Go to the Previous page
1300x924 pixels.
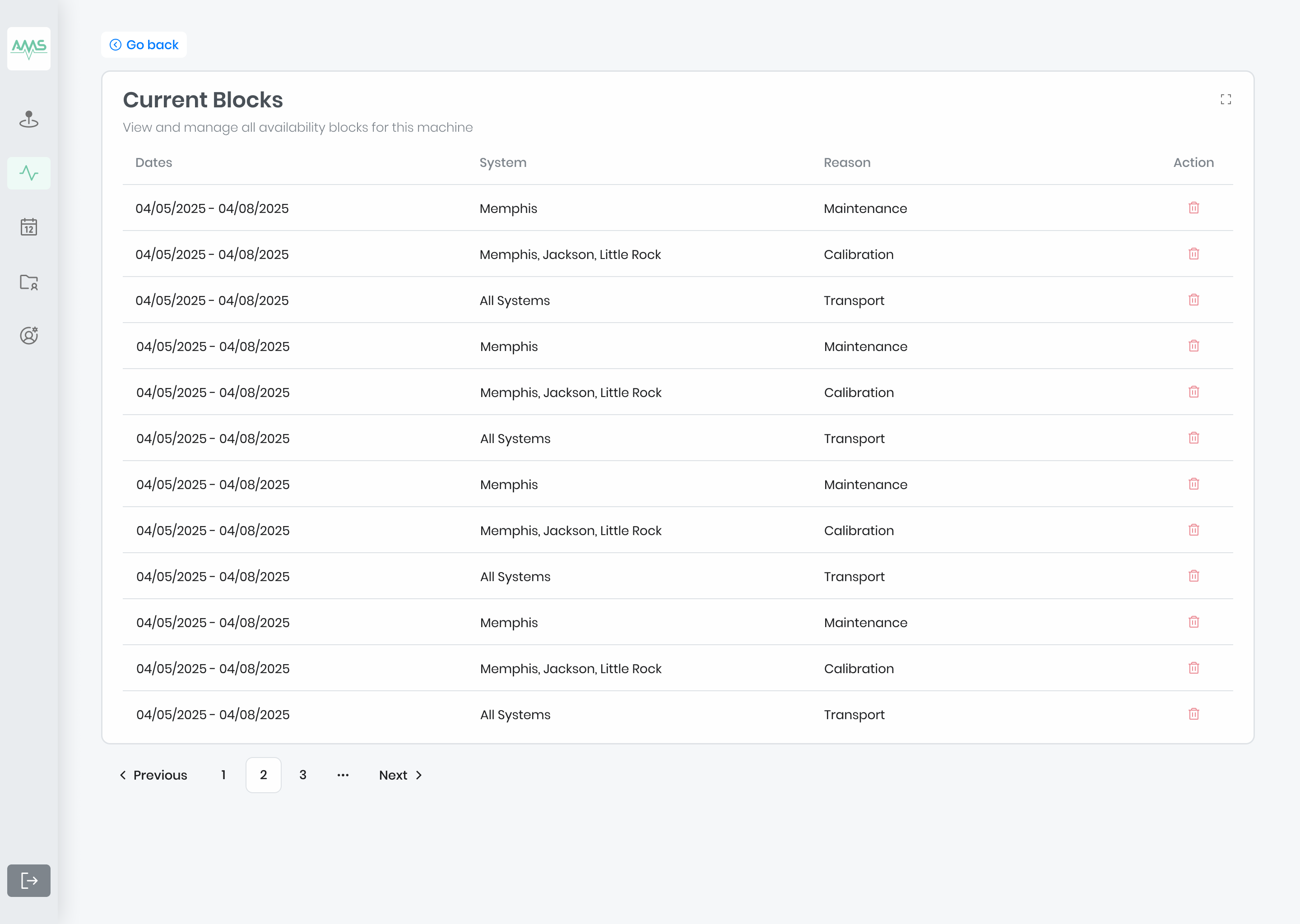153,775
